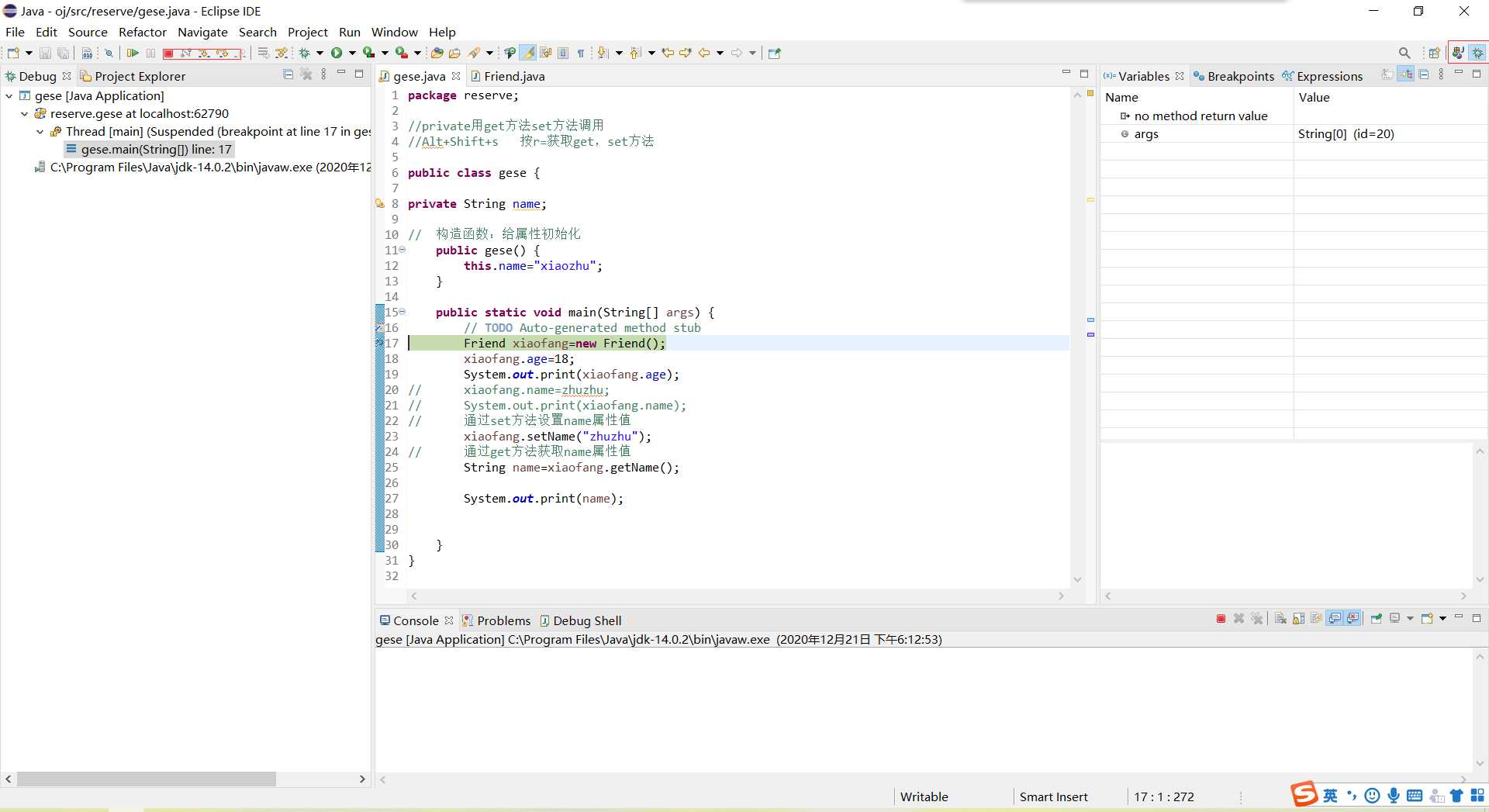Toggle Show Console on Standard Error
This screenshot has height=812, width=1489.
(1353, 618)
